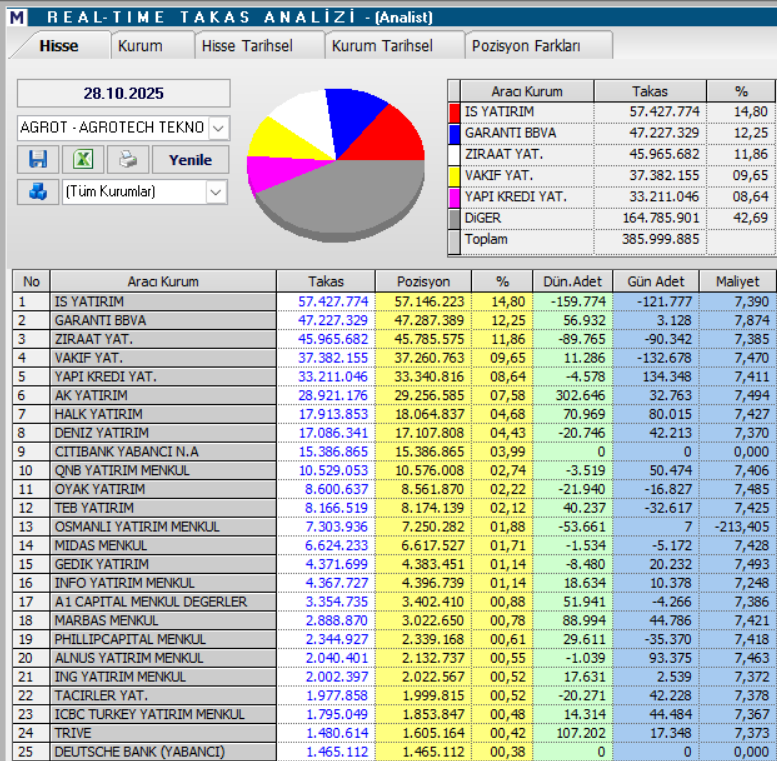
Task: Switch to the Kurum tab
Action: coord(140,46)
